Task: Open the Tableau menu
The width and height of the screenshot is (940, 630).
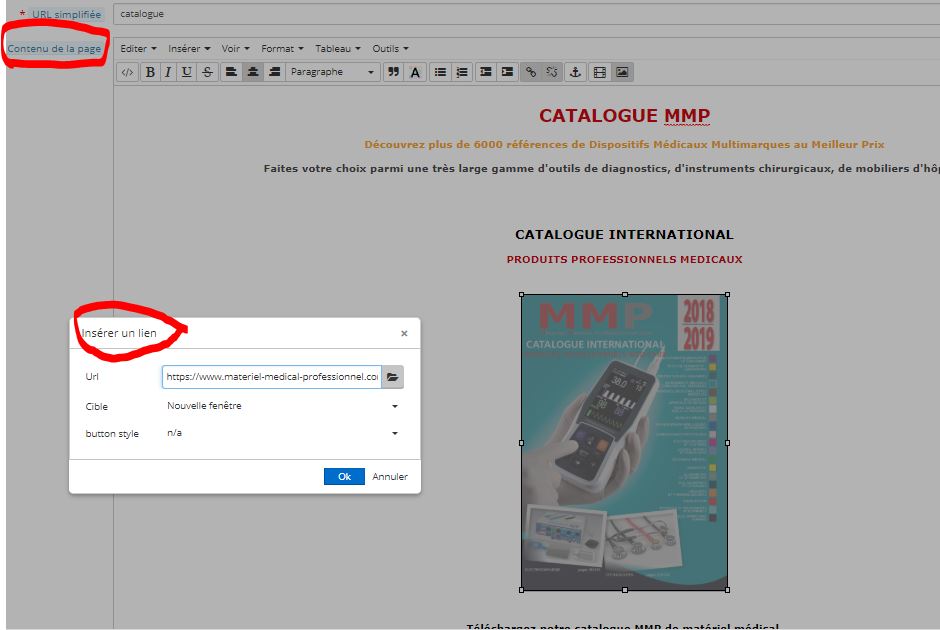Action: tap(338, 49)
